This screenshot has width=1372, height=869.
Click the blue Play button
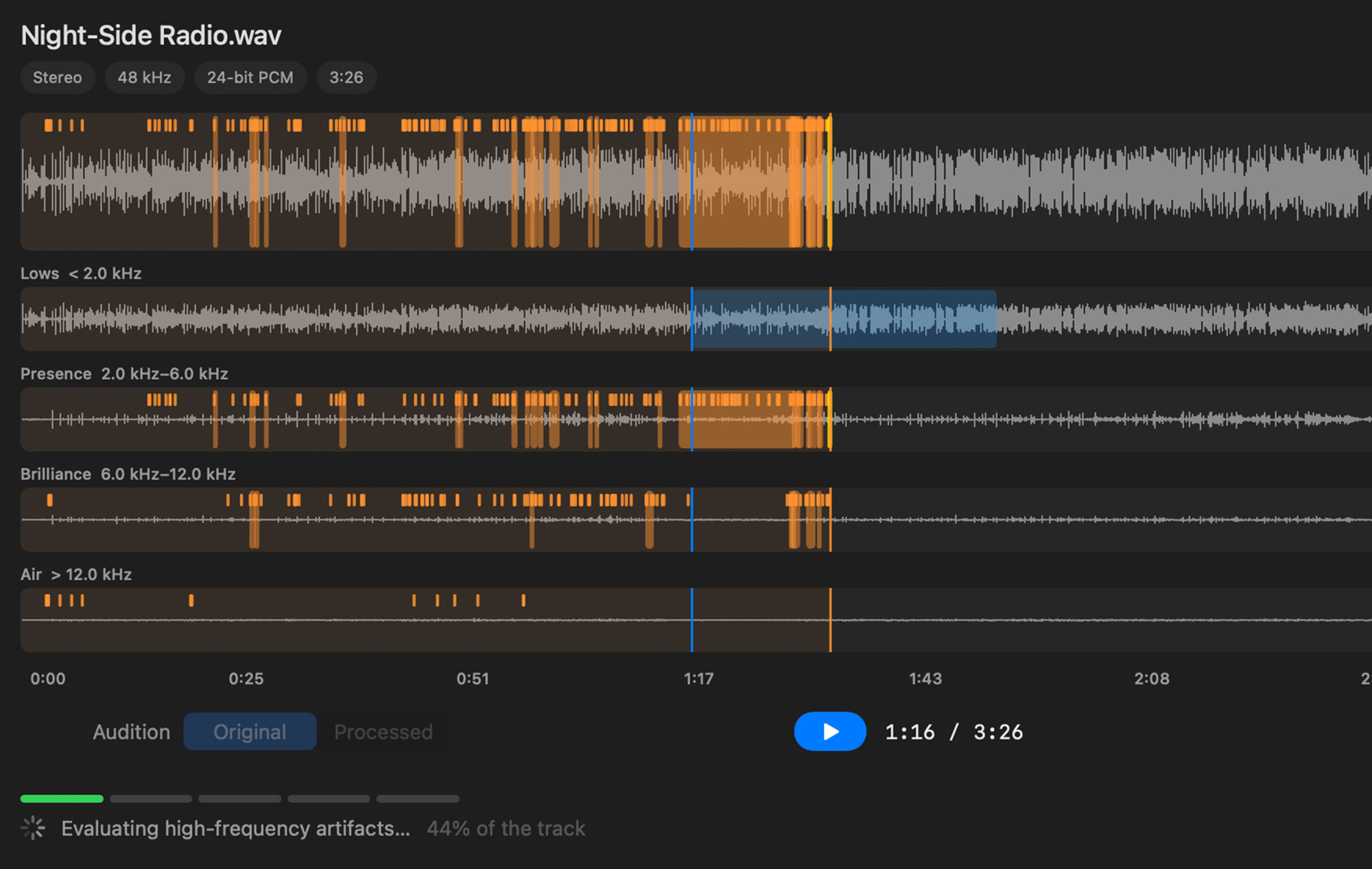coord(830,731)
